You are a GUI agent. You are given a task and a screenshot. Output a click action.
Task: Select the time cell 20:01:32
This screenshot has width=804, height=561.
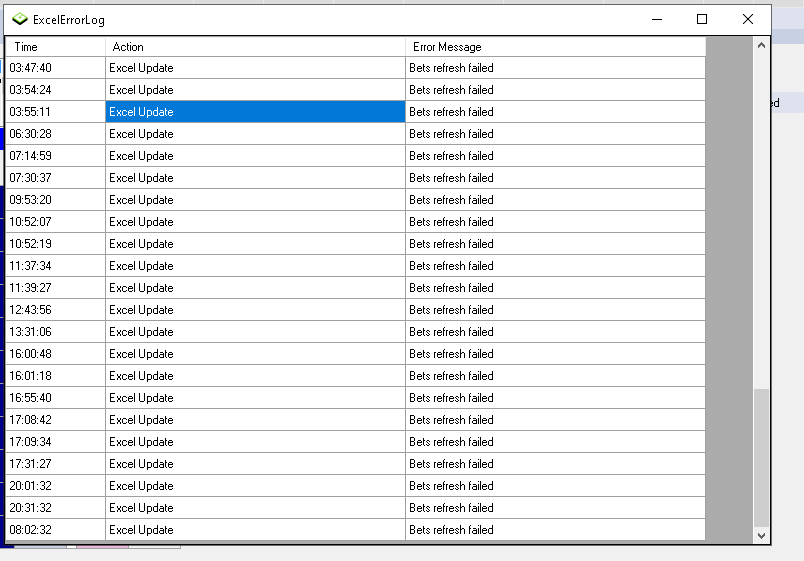point(55,487)
